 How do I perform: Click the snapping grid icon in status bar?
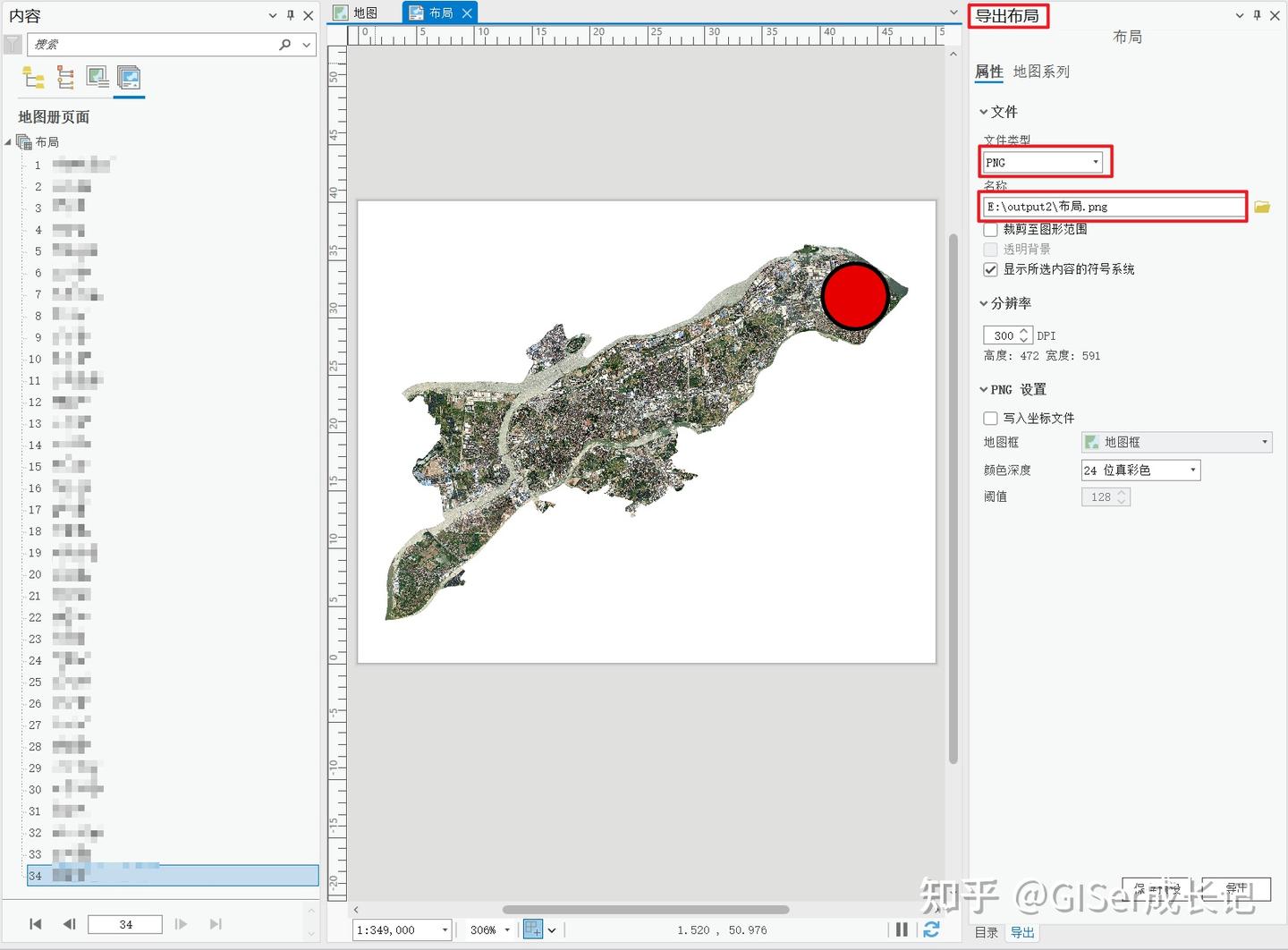pyautogui.click(x=534, y=929)
